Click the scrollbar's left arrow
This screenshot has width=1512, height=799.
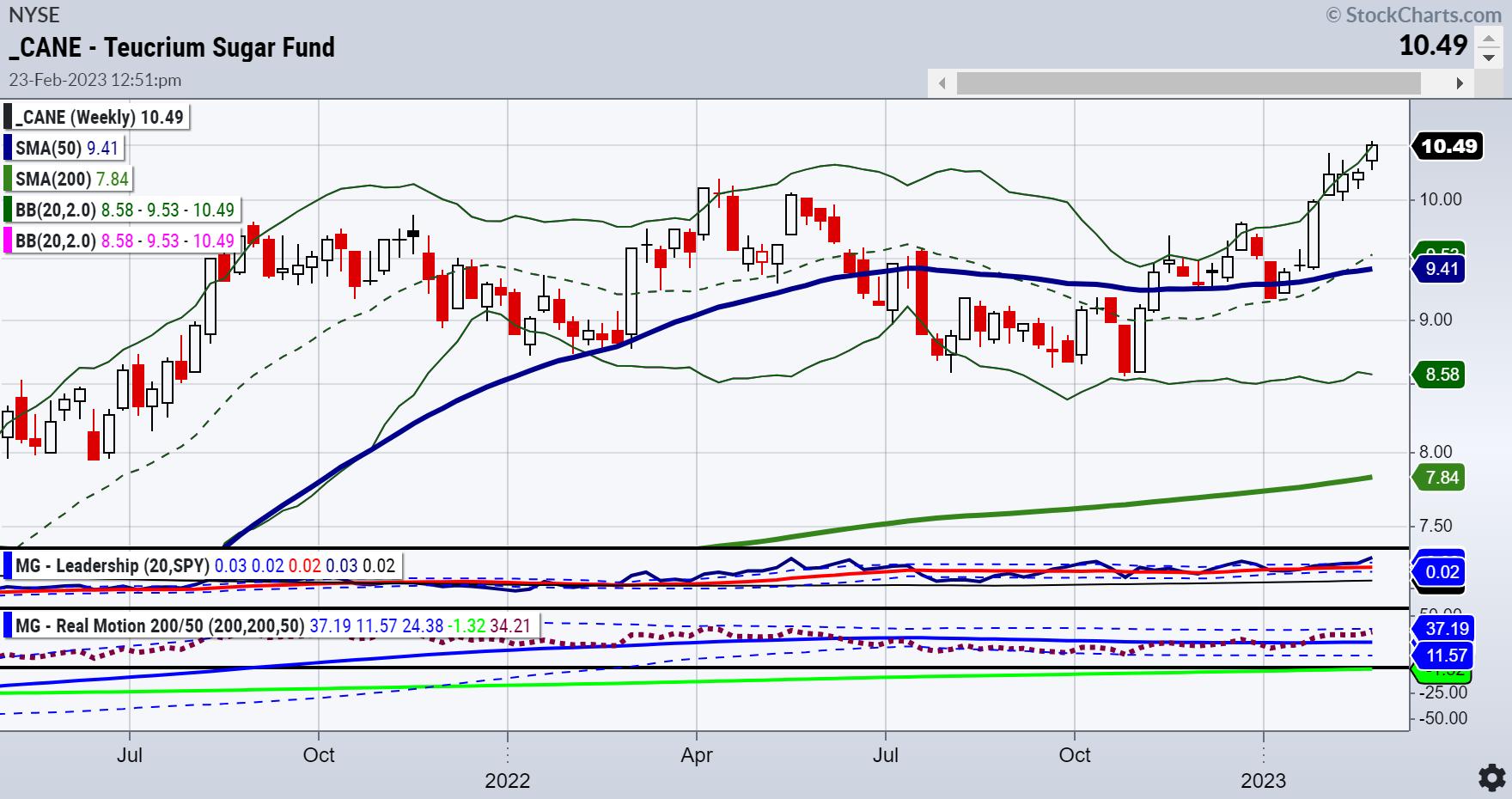pyautogui.click(x=942, y=83)
